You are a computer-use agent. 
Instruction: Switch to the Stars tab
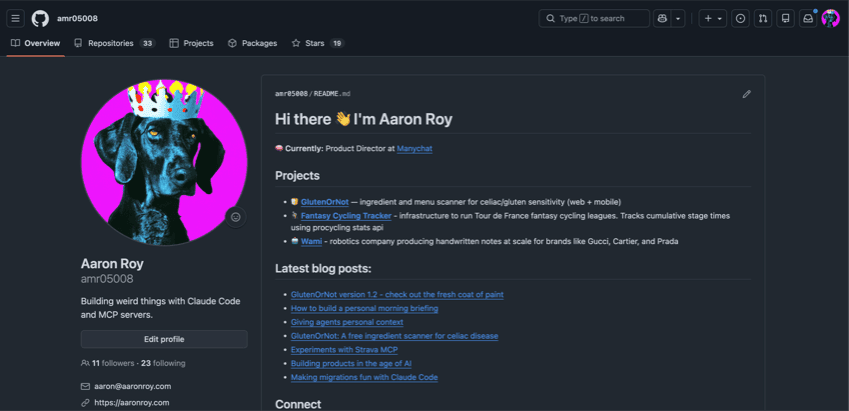pyautogui.click(x=317, y=43)
